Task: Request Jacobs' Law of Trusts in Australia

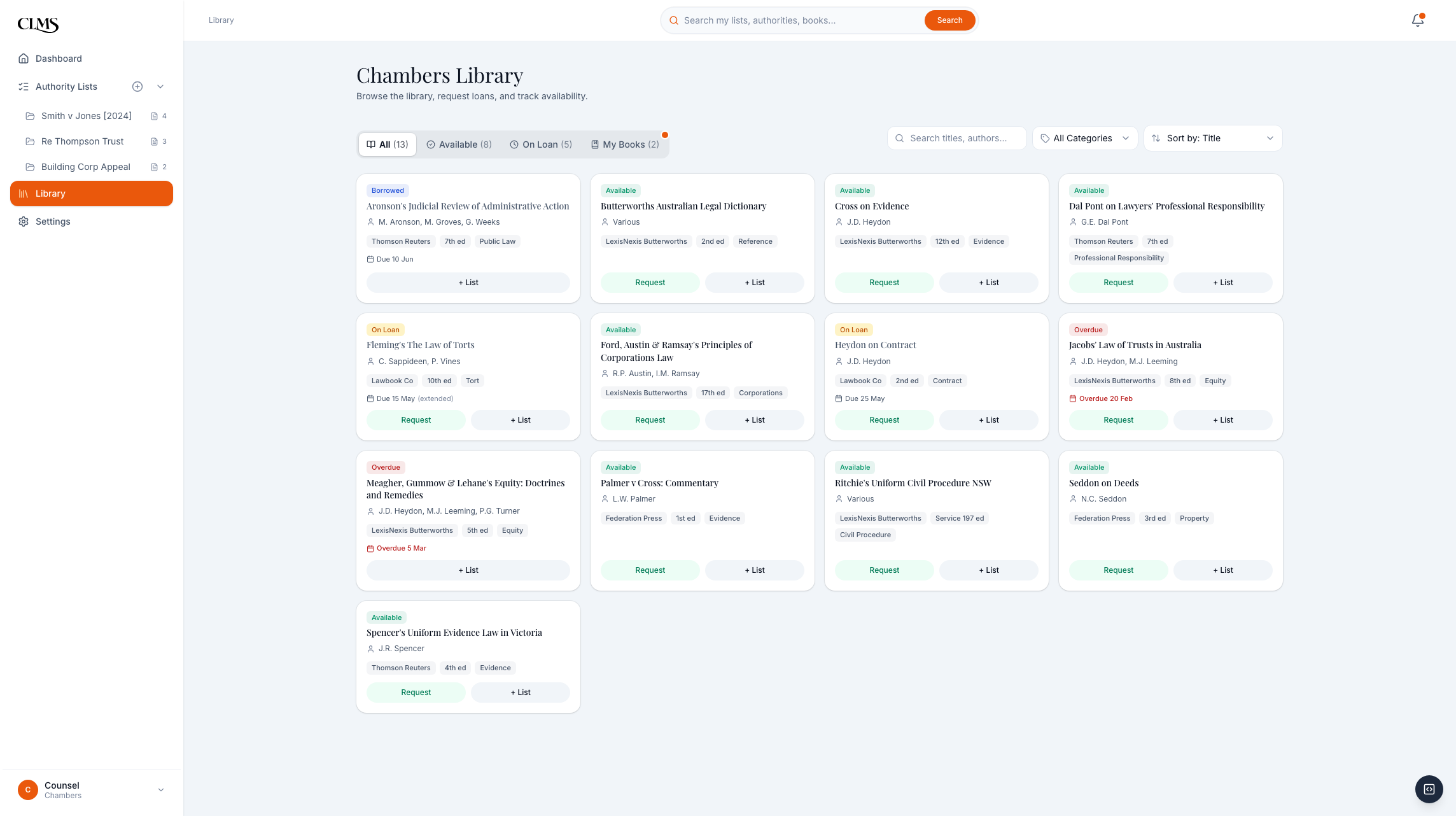Action: (1119, 420)
